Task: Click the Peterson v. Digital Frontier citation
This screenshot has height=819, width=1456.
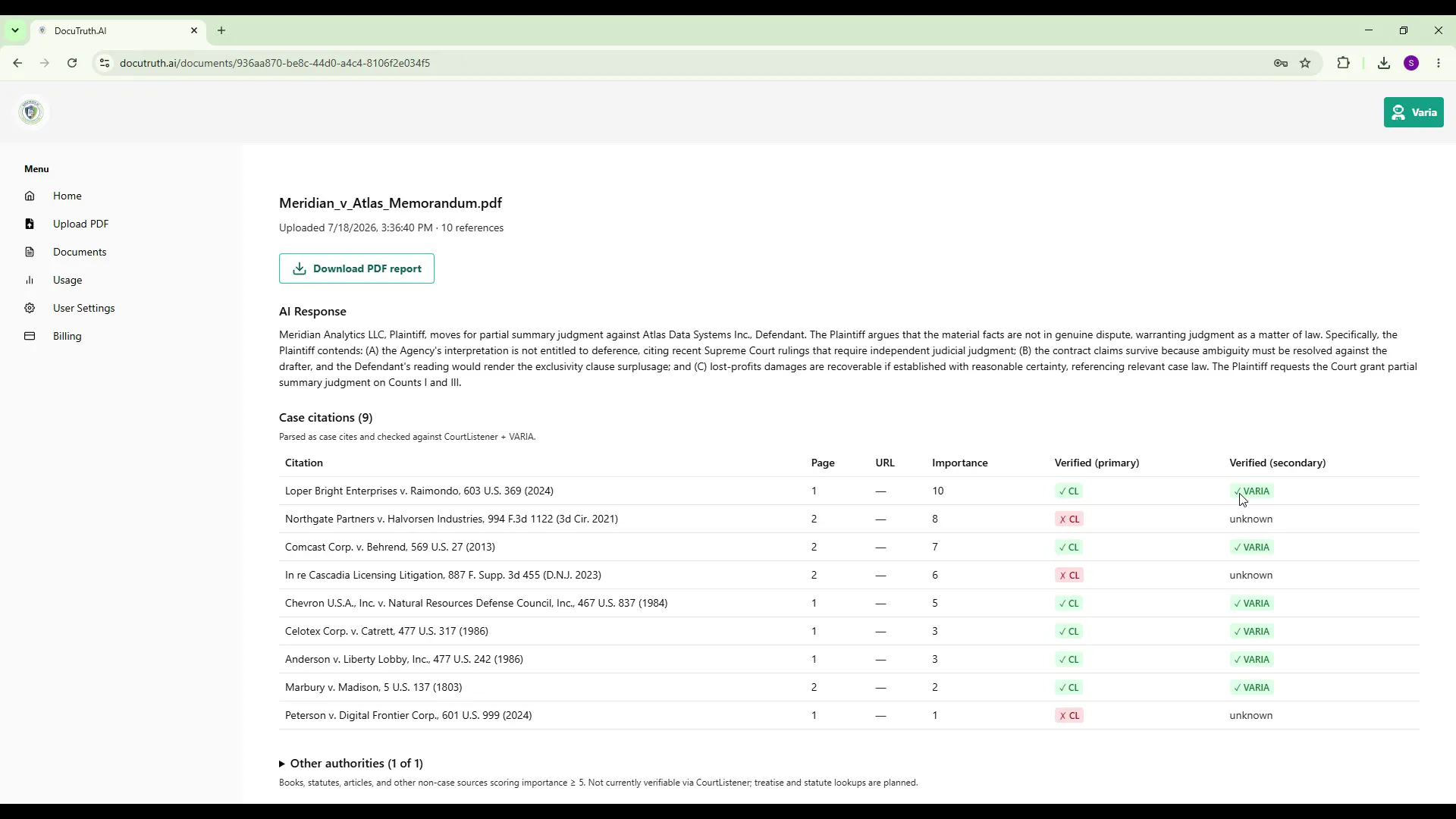Action: (408, 715)
